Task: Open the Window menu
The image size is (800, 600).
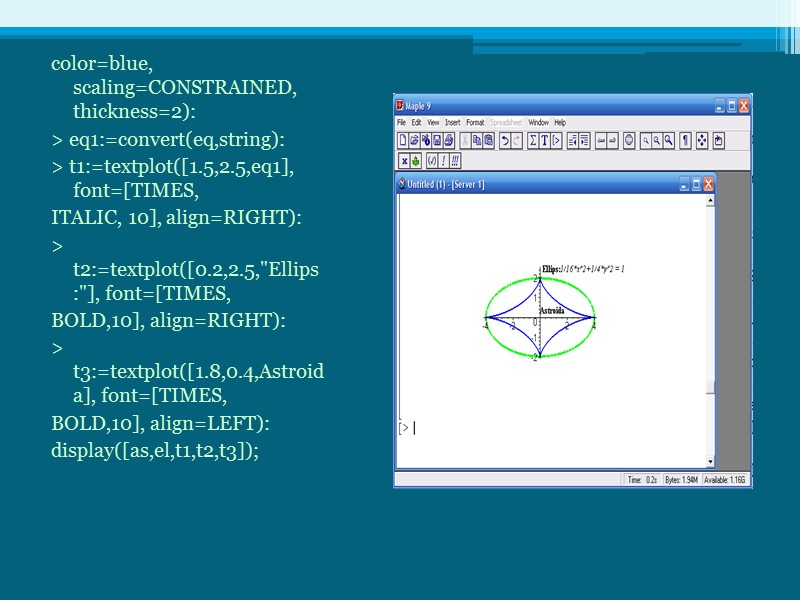Action: click(538, 122)
